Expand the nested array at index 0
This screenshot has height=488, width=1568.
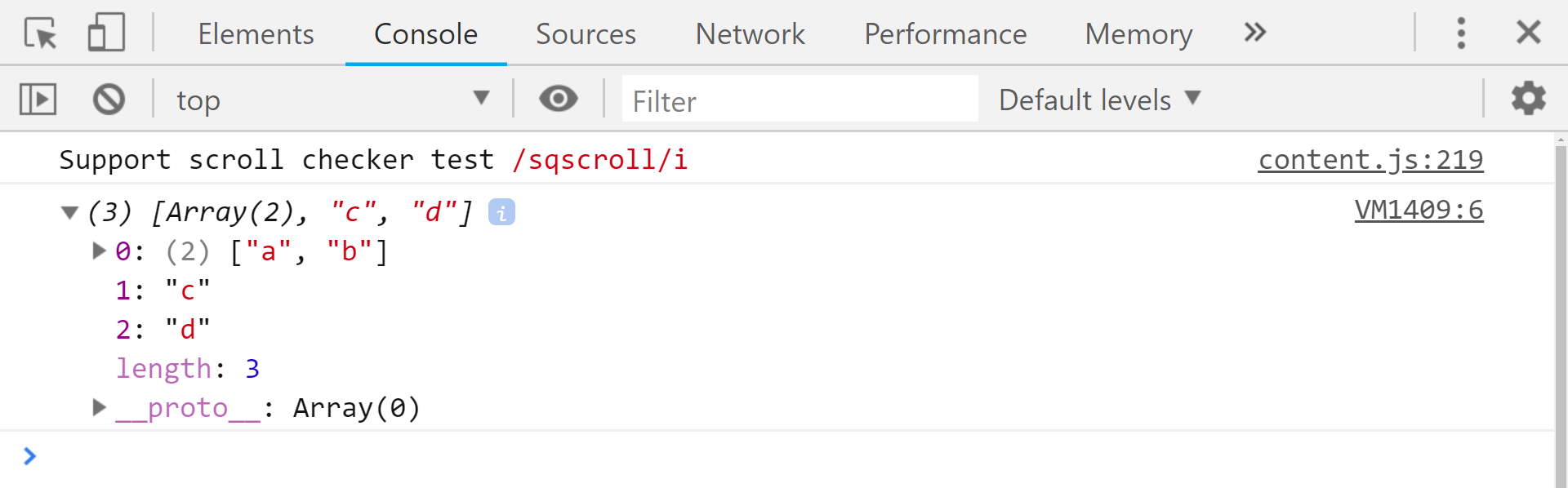pos(99,251)
